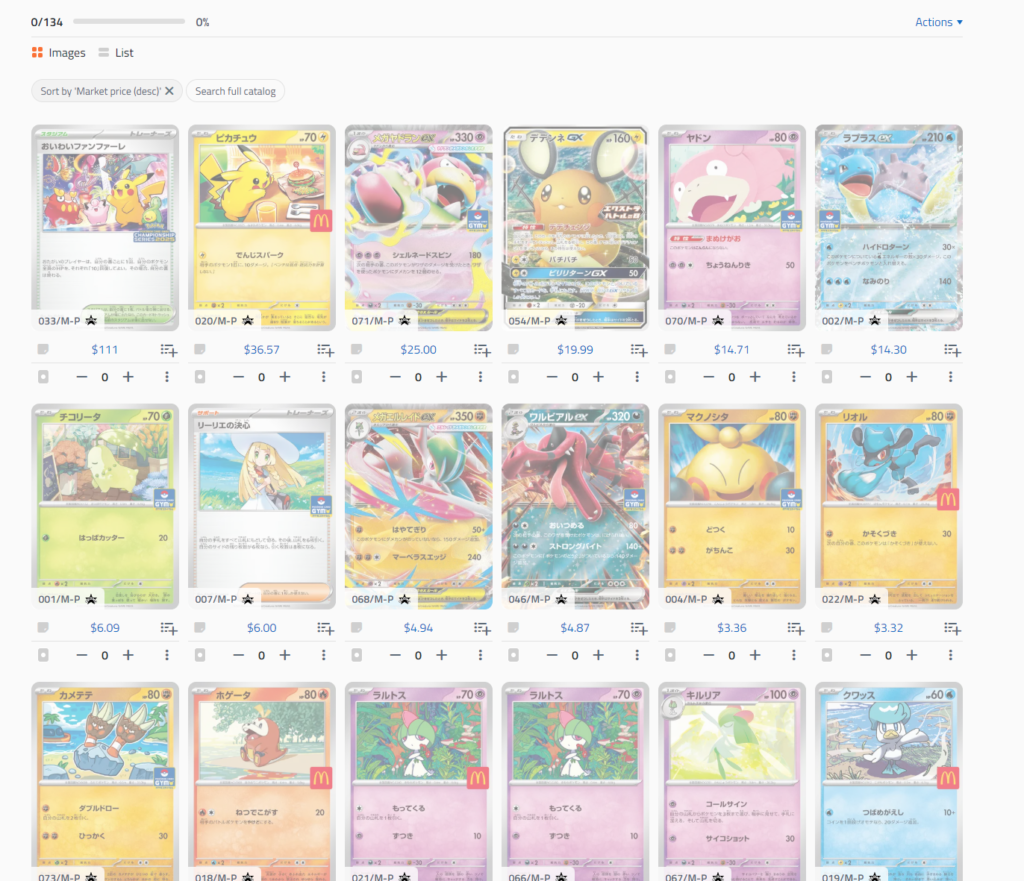The width and height of the screenshot is (1024, 881).
Task: Open the Actions dropdown menu
Action: [x=938, y=22]
